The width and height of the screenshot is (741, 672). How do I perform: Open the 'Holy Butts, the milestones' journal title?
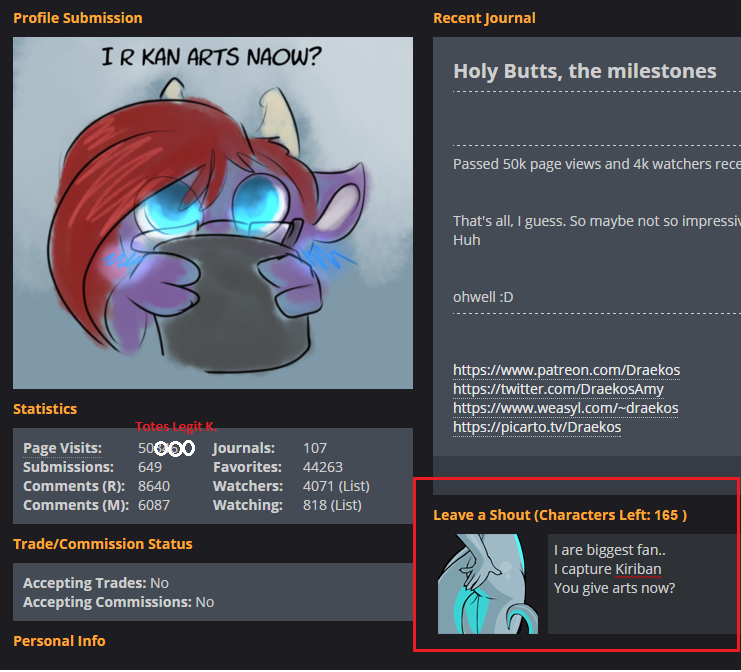point(585,71)
